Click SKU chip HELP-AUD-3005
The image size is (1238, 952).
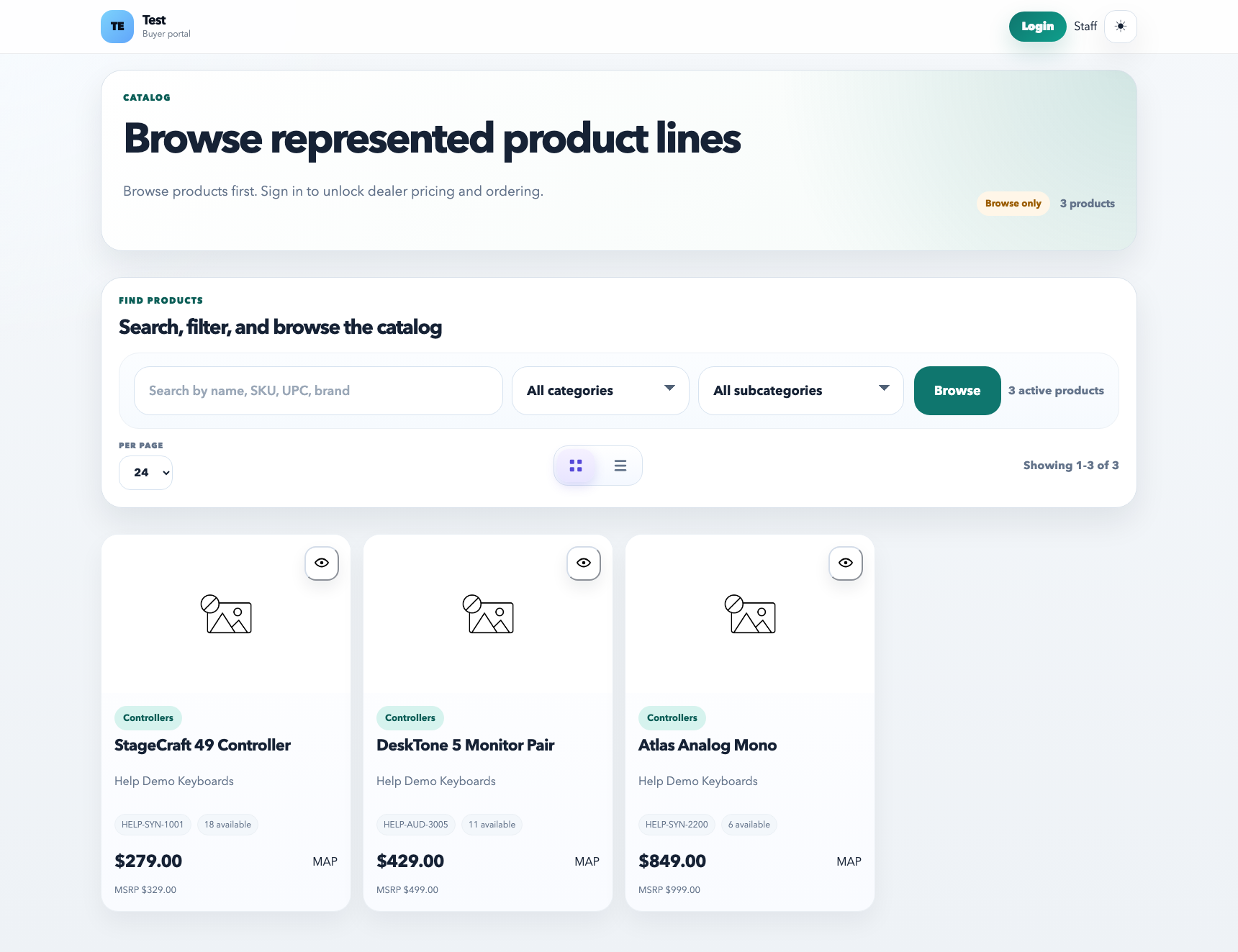click(416, 825)
